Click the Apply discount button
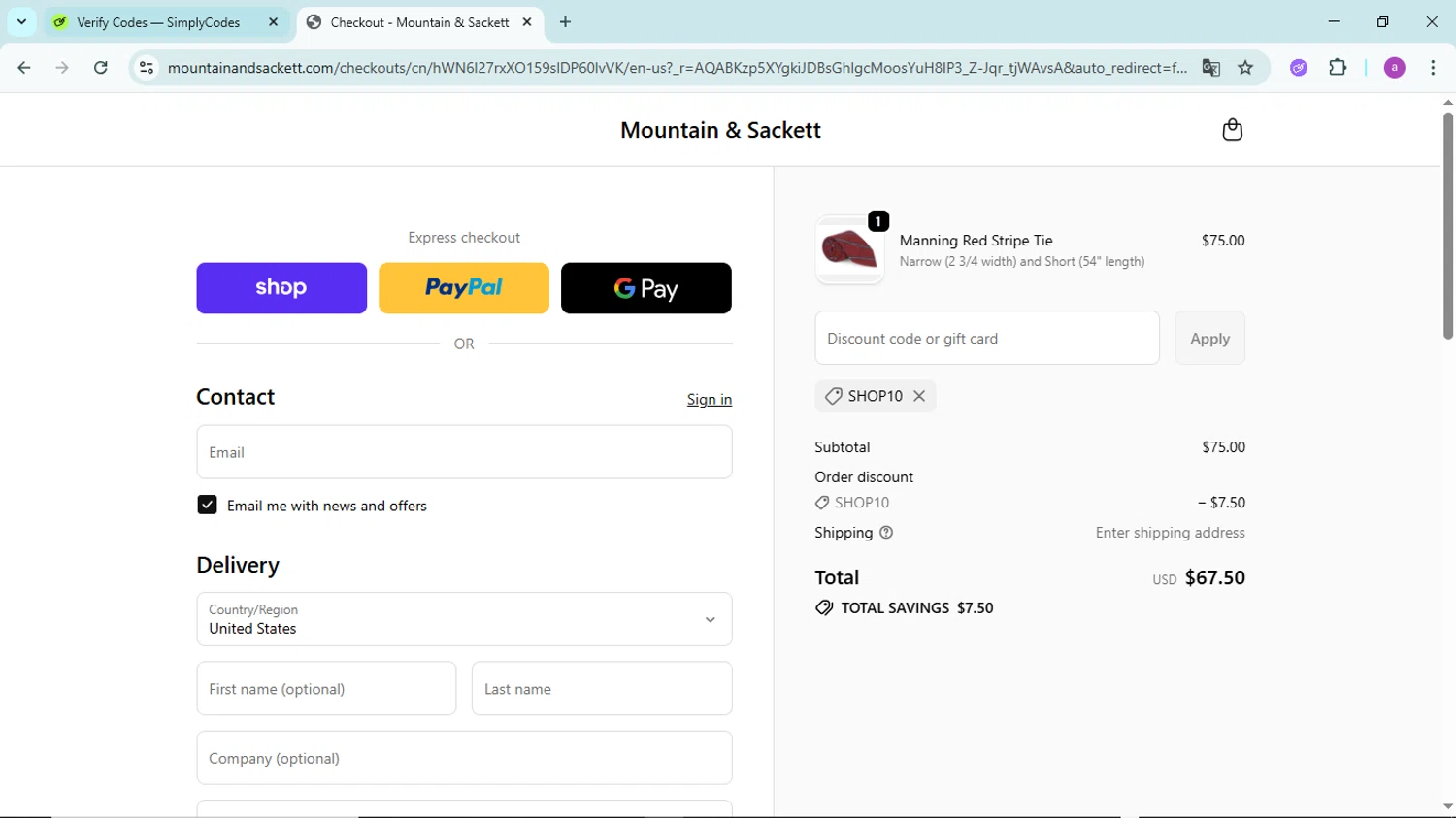The image size is (1456, 818). pyautogui.click(x=1209, y=338)
